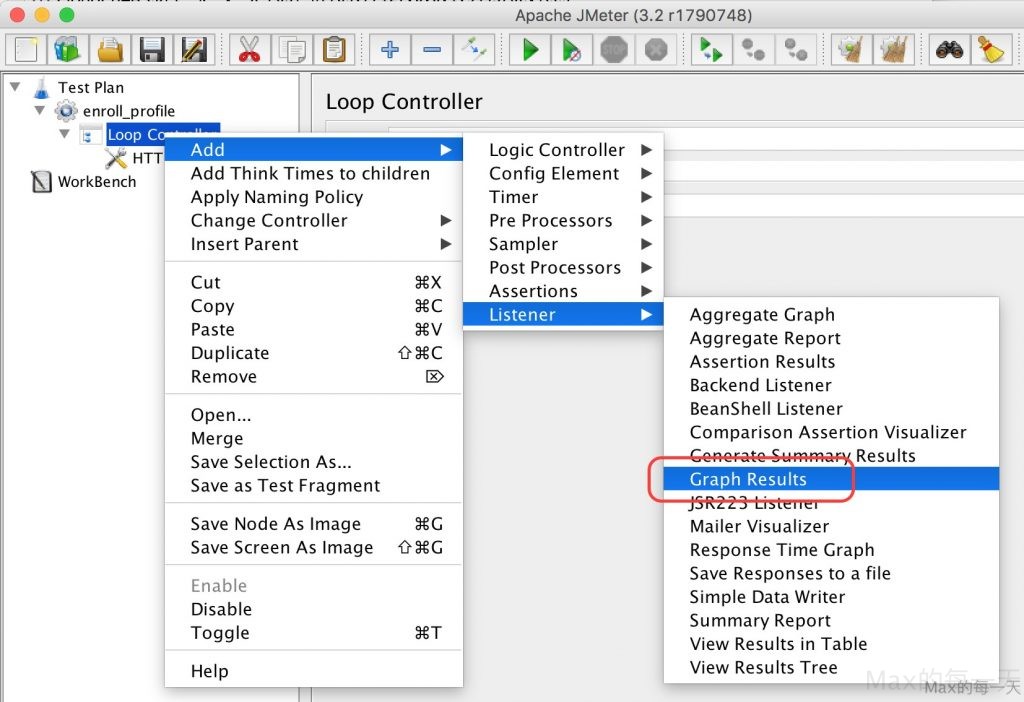Click the Start no pauses run icon

570,48
